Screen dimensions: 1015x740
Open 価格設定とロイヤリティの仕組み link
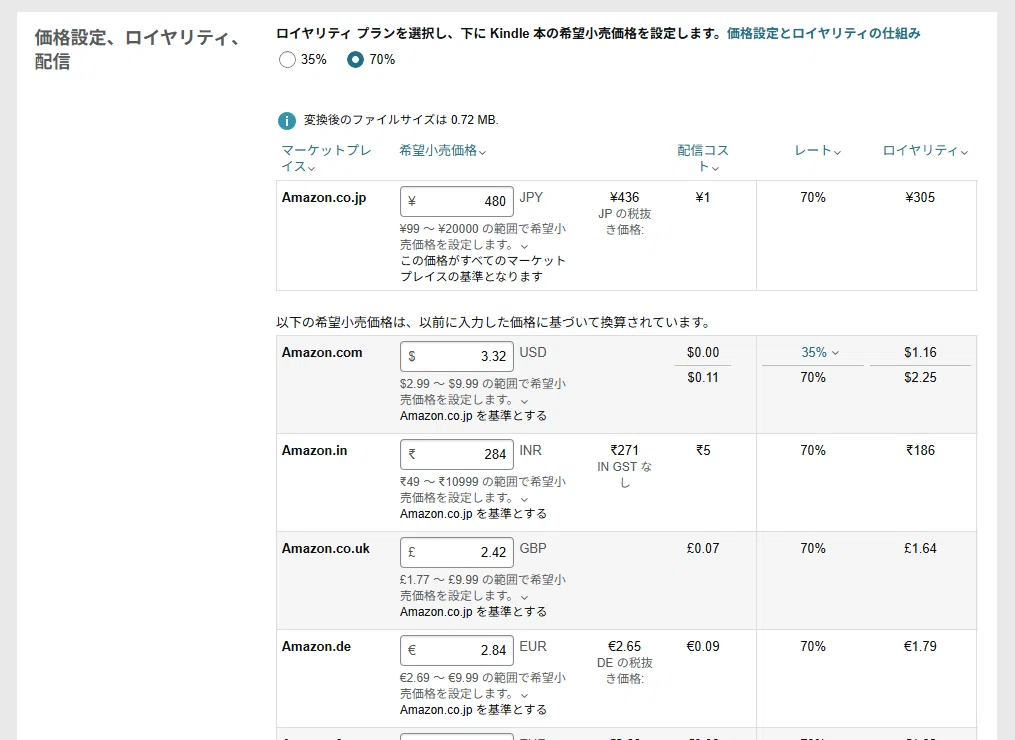pyautogui.click(x=823, y=33)
